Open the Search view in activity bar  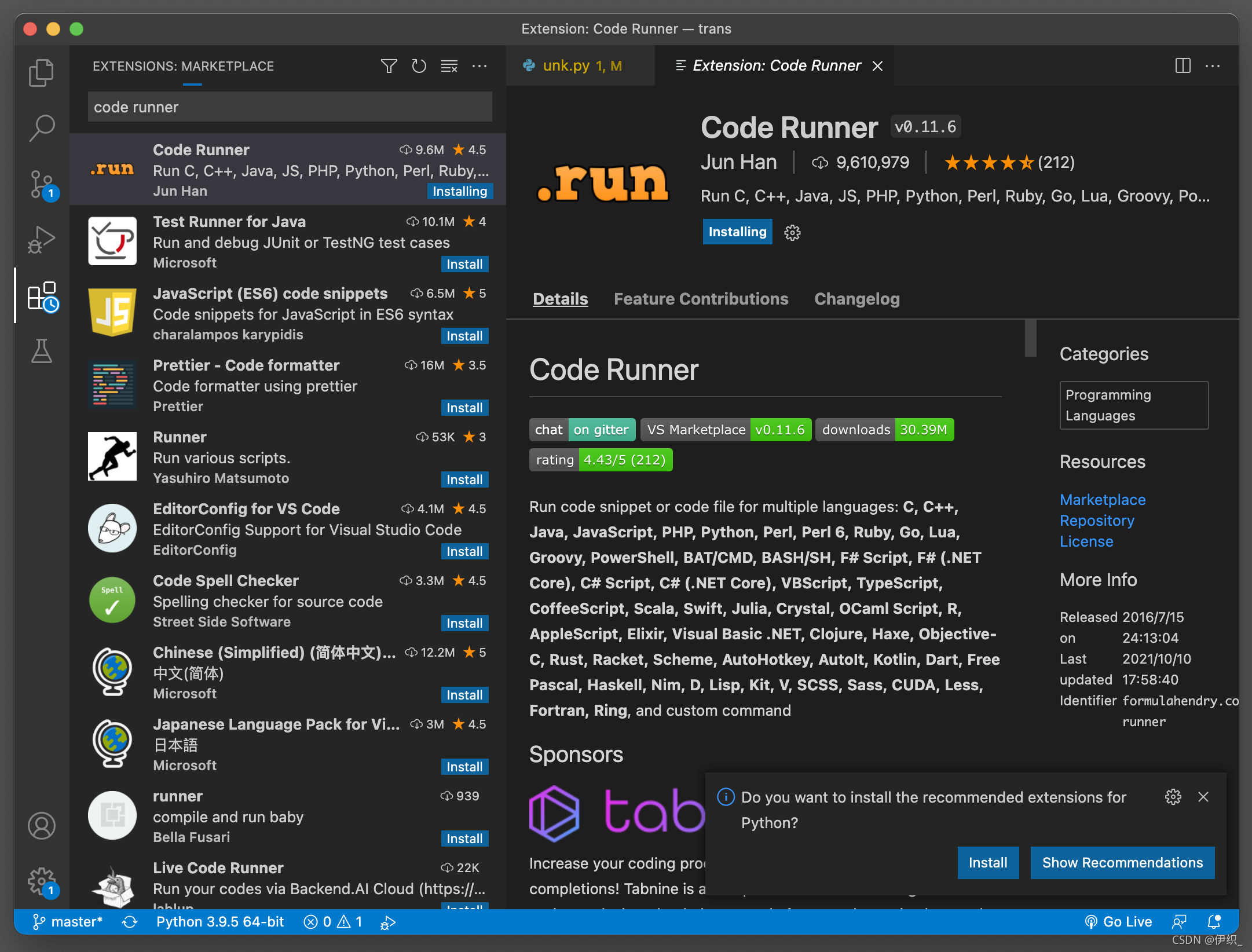(x=42, y=128)
